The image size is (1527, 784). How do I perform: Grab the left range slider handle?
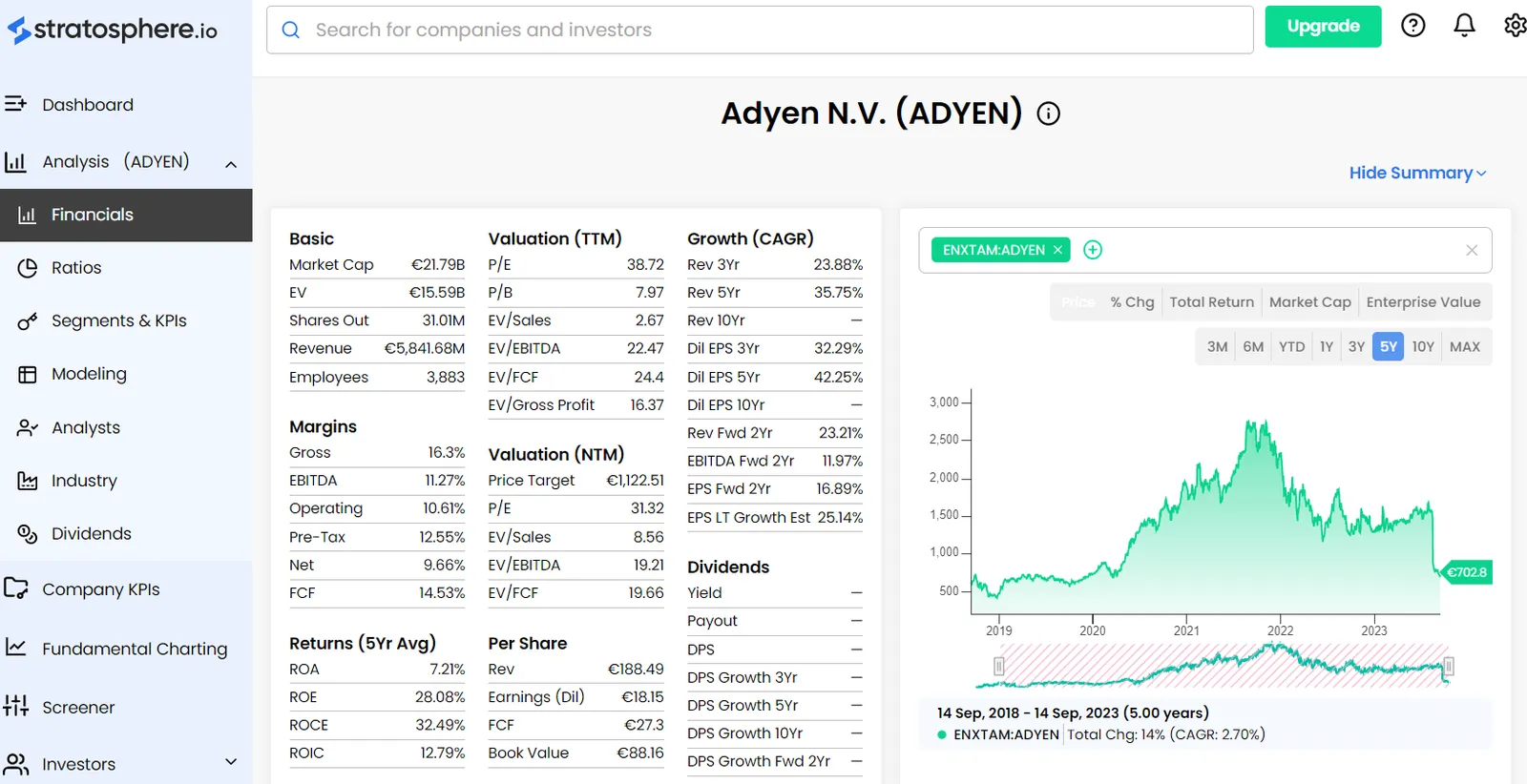click(999, 666)
